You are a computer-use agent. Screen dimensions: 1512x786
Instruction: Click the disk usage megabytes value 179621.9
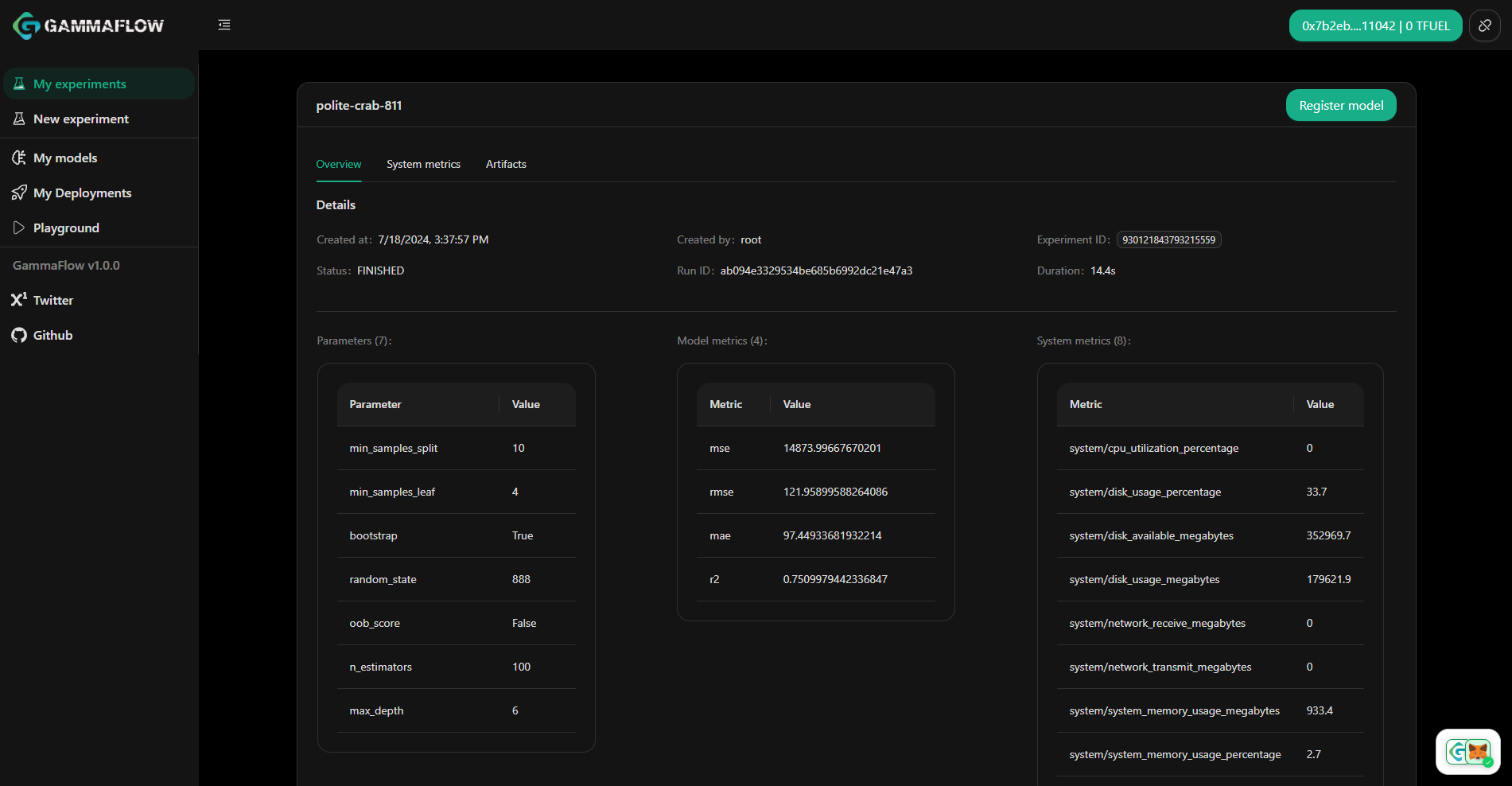coord(1328,579)
